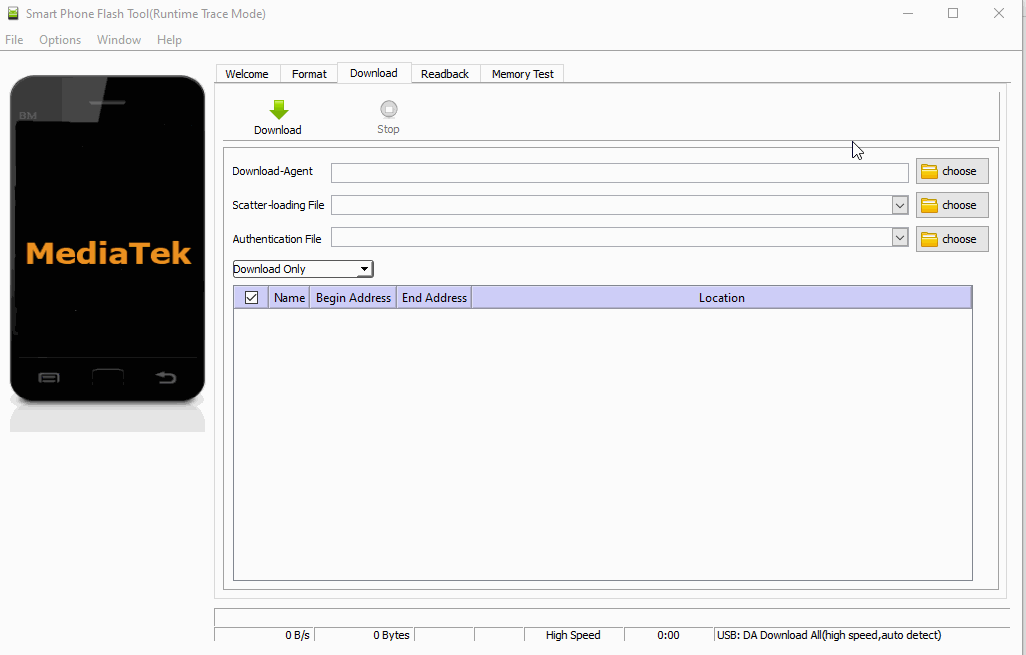Open the Options menu
This screenshot has height=655, width=1026.
click(60, 40)
